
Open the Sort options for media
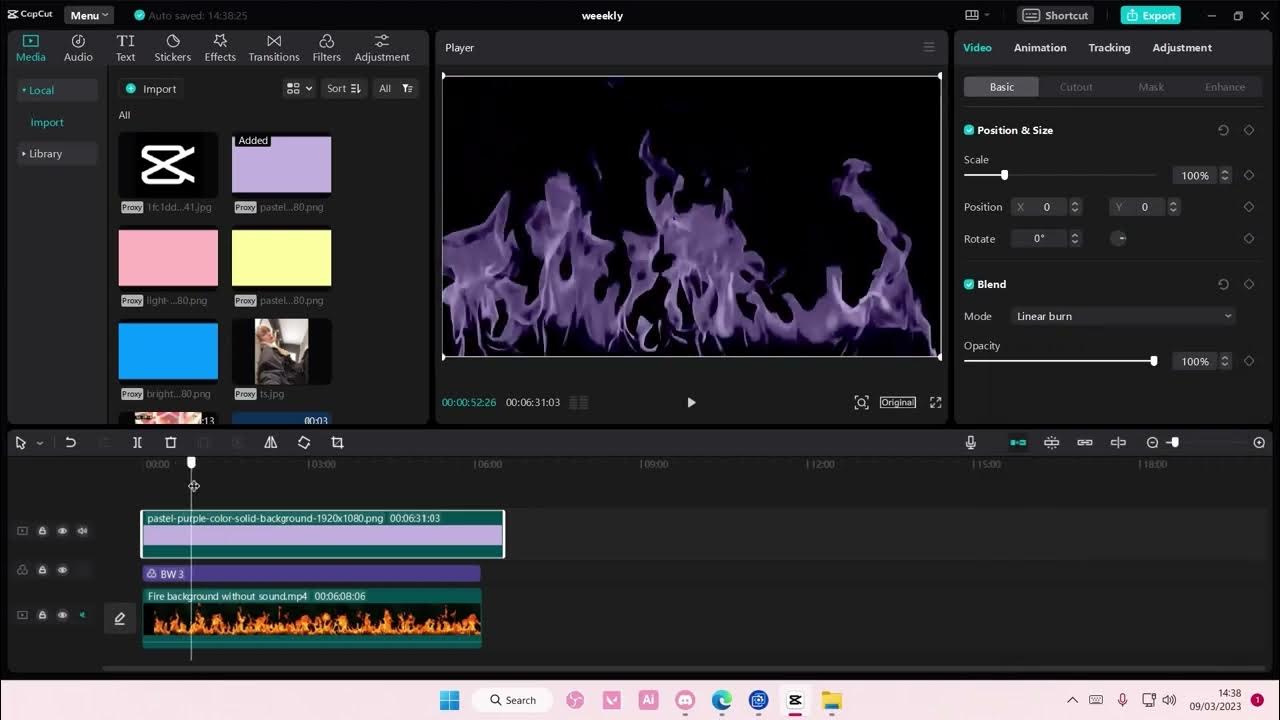(x=344, y=88)
